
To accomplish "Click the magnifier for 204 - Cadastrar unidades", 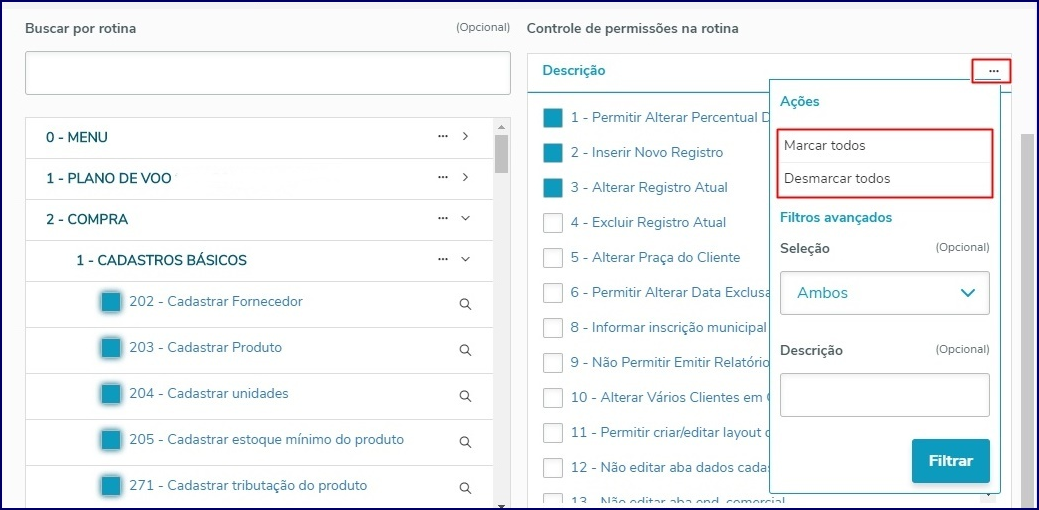I will coord(466,396).
